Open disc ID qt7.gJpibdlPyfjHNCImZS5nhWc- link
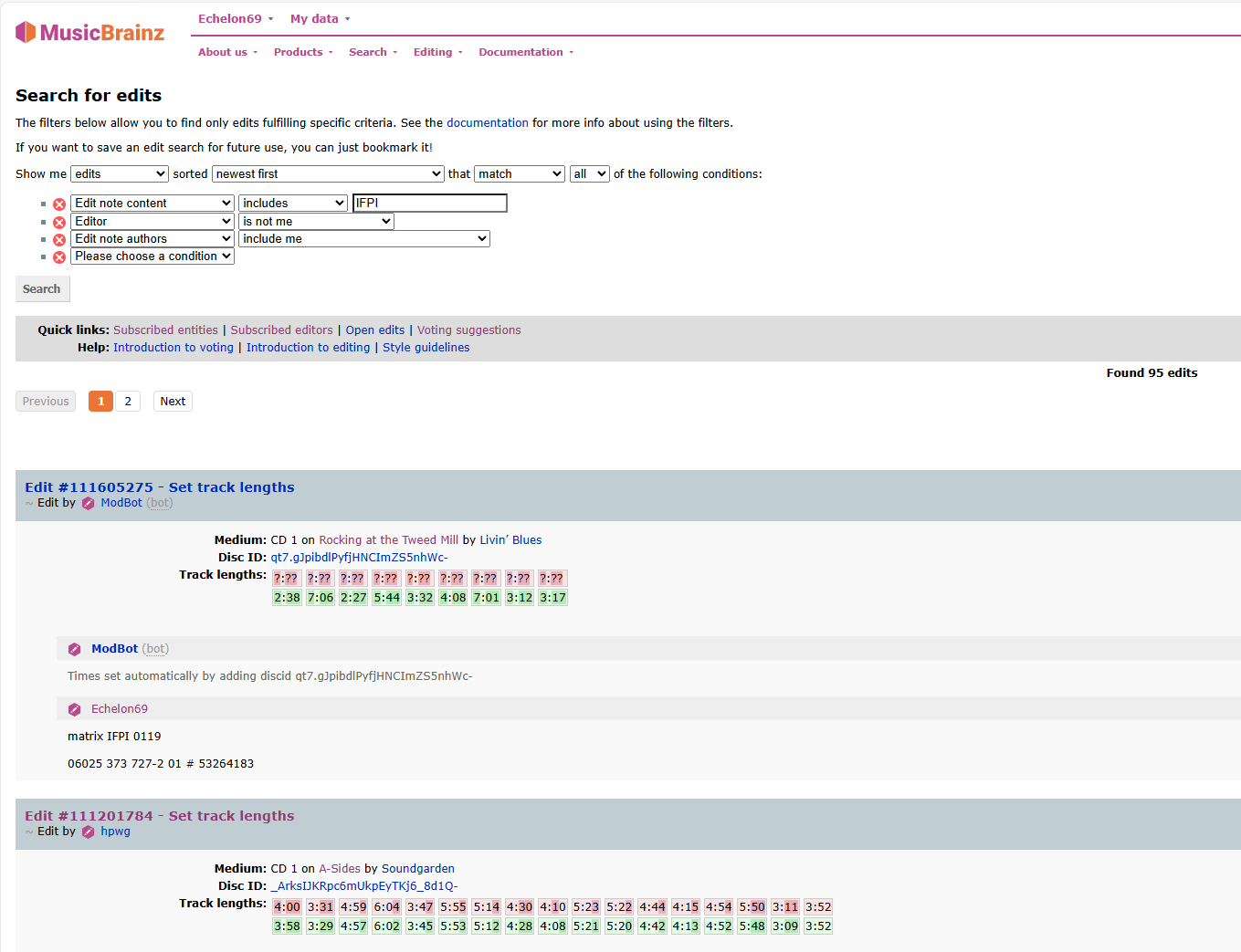Screen dimensions: 1241x952 (x=359, y=558)
